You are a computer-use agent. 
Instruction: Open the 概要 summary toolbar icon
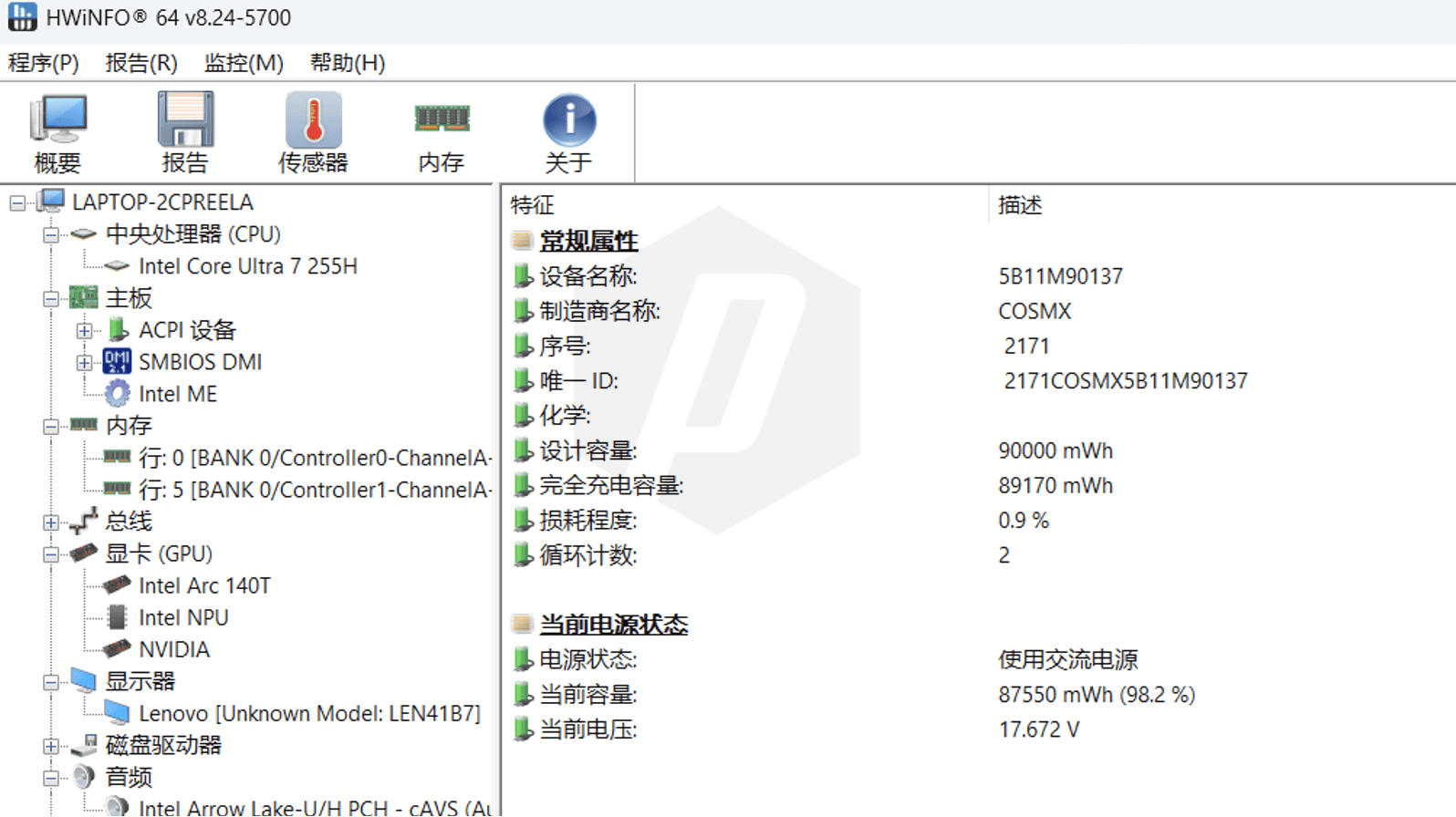click(x=57, y=120)
